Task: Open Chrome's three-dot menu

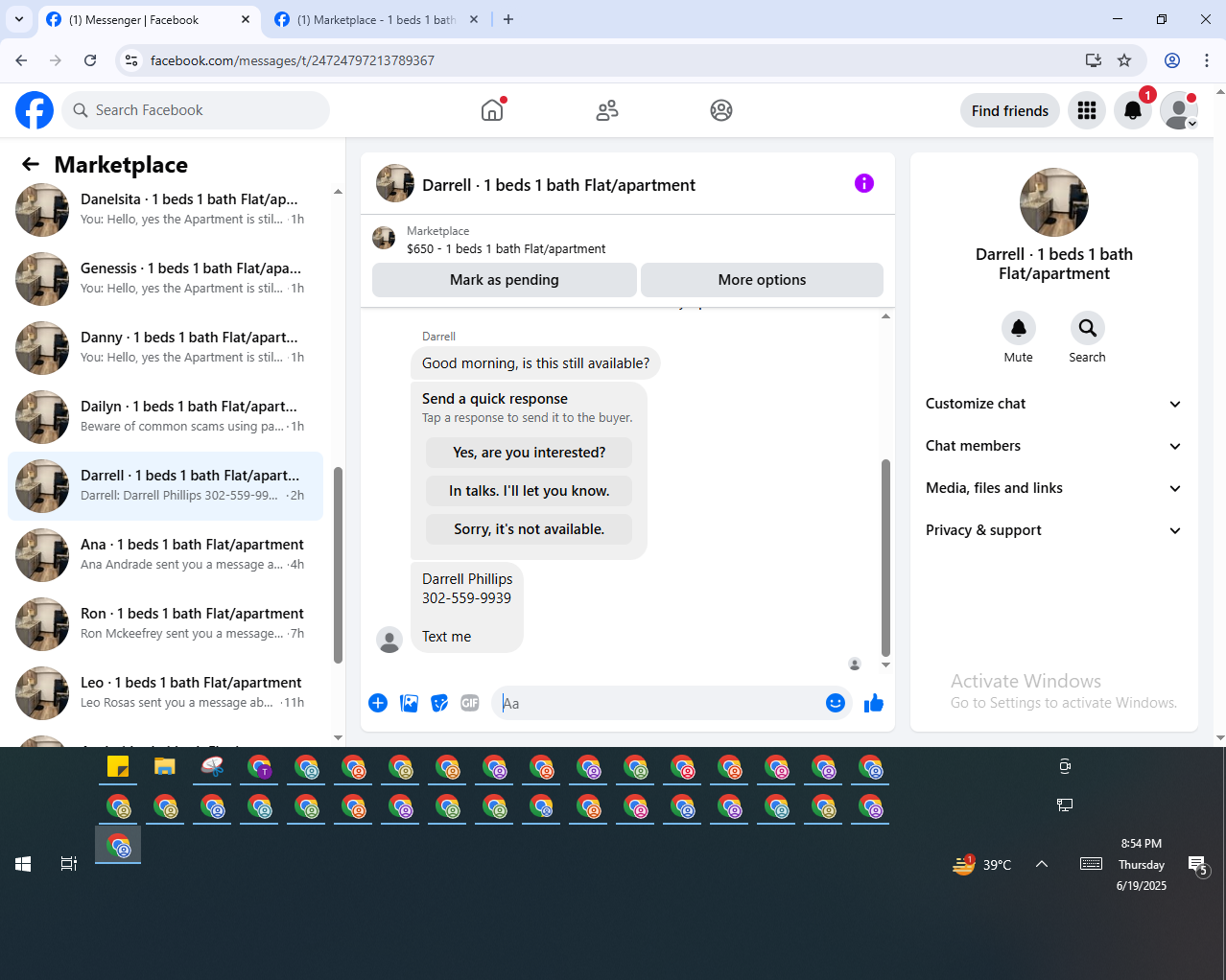Action: click(1207, 60)
